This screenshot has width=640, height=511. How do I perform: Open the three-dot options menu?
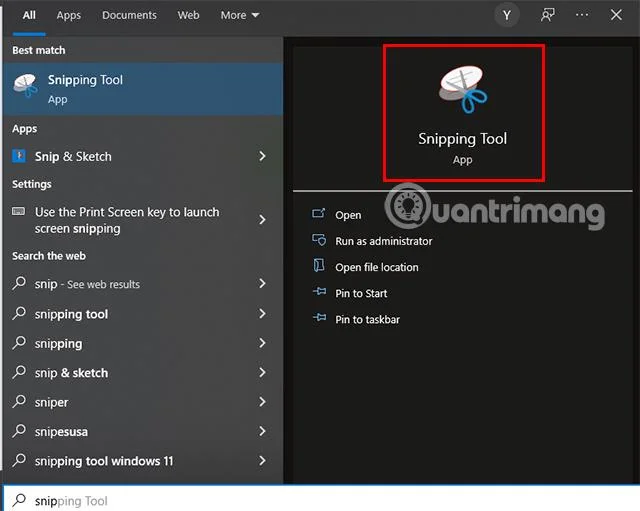coord(582,15)
